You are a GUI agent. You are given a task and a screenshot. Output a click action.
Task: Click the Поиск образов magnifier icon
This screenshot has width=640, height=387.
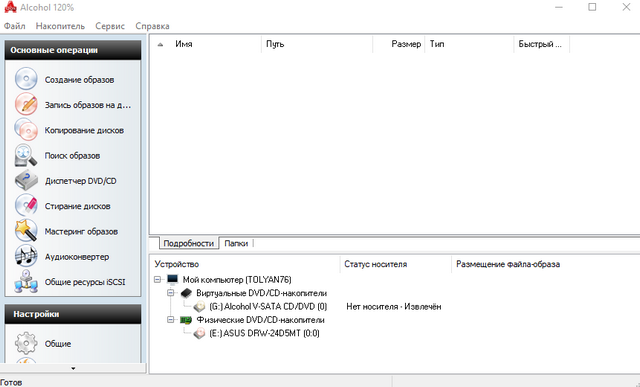(26, 155)
